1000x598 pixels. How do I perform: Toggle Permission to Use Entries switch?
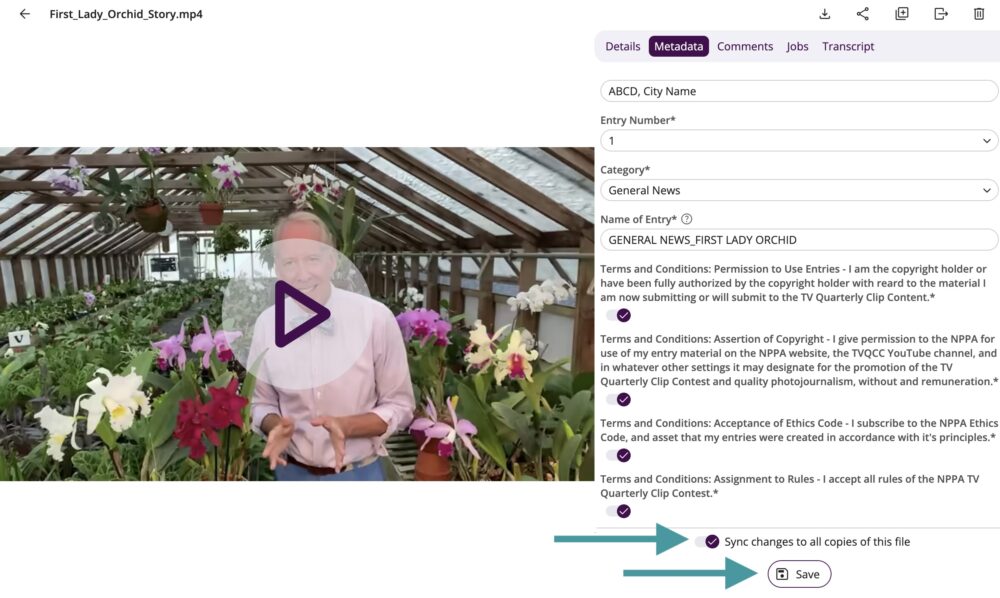(x=619, y=315)
